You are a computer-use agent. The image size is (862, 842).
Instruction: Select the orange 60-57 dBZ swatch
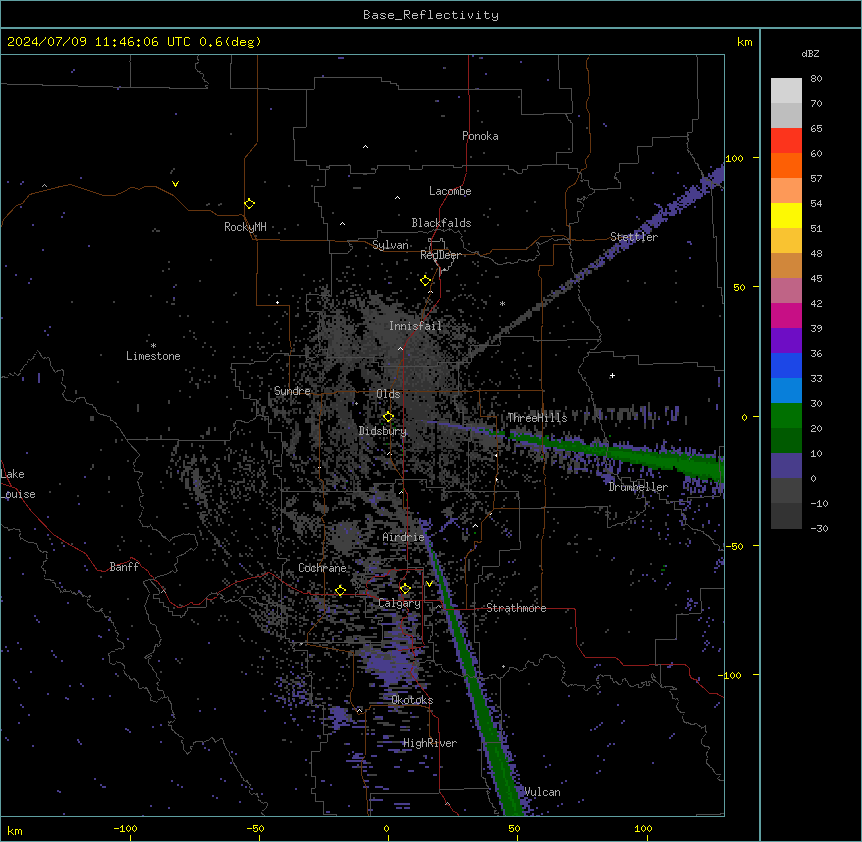[x=786, y=165]
